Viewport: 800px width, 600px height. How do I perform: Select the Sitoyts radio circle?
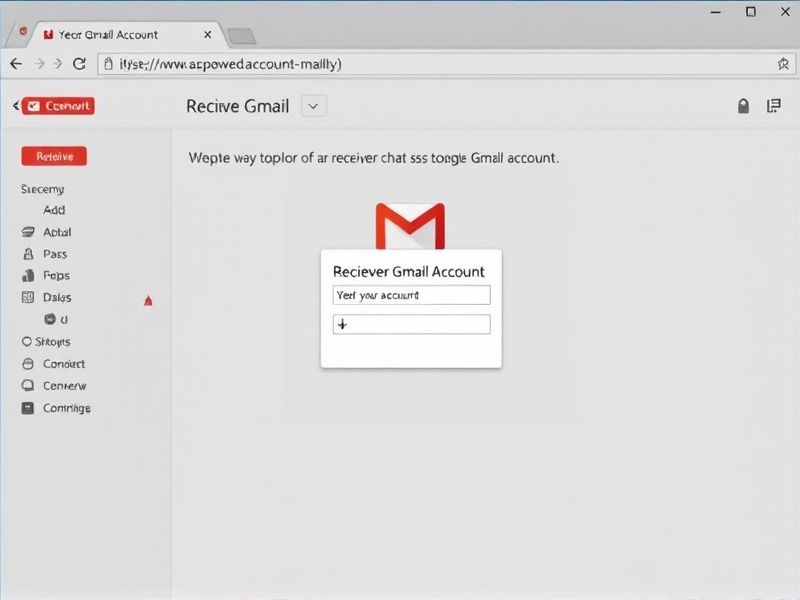pyautogui.click(x=27, y=341)
